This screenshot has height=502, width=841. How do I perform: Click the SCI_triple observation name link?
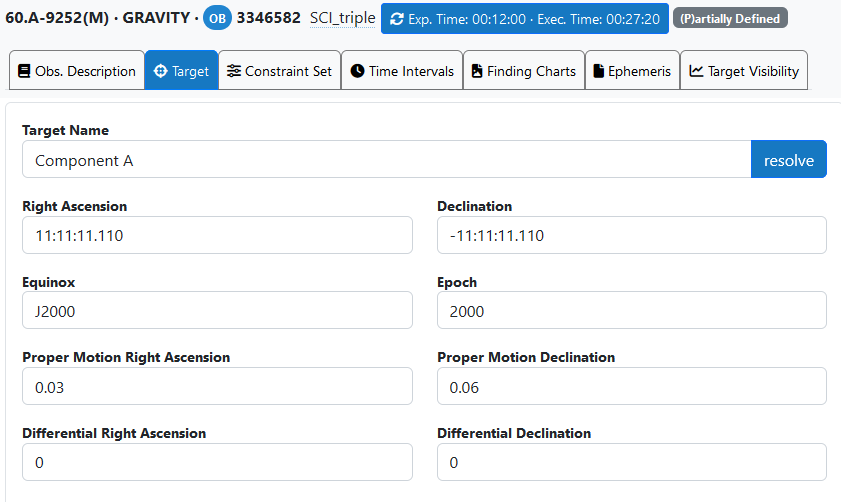coord(342,19)
